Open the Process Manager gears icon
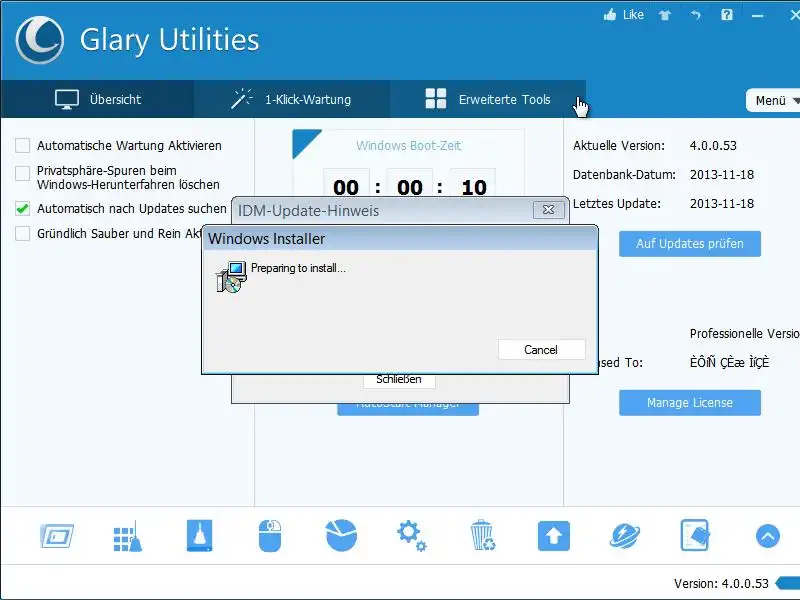 [x=412, y=536]
